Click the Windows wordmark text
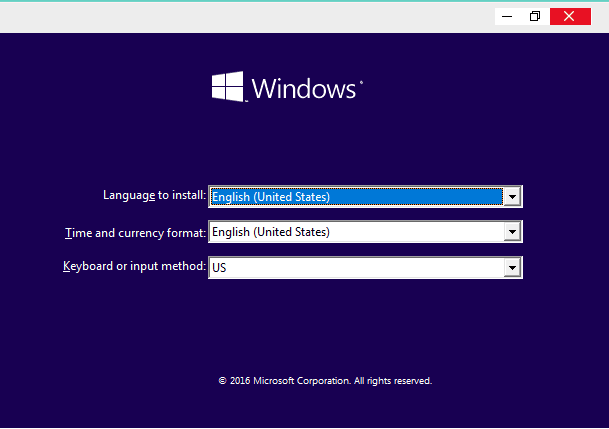Screen dimensions: 609x429 pos(304,89)
